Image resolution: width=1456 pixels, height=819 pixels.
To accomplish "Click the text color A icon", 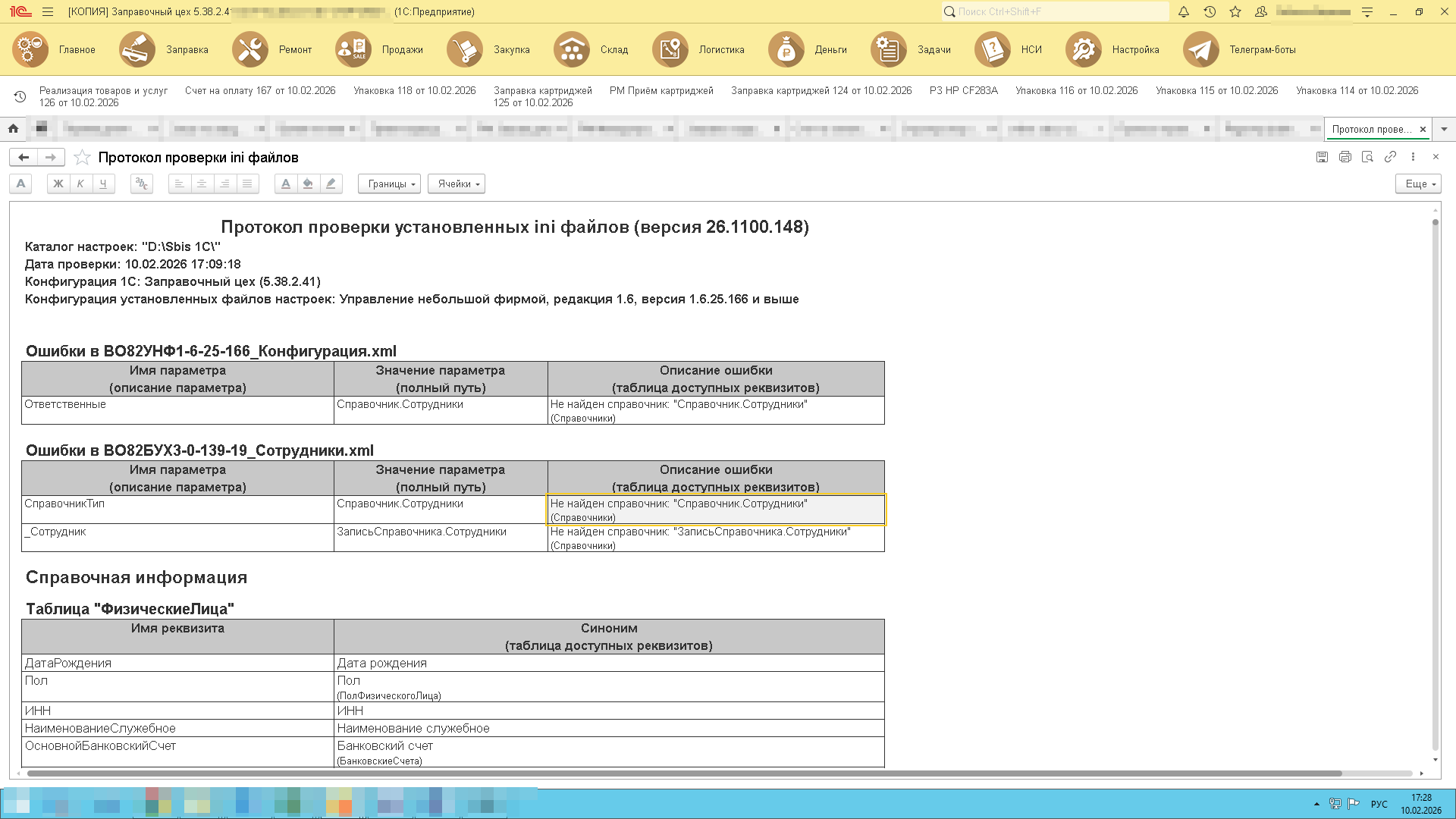I will coord(285,184).
